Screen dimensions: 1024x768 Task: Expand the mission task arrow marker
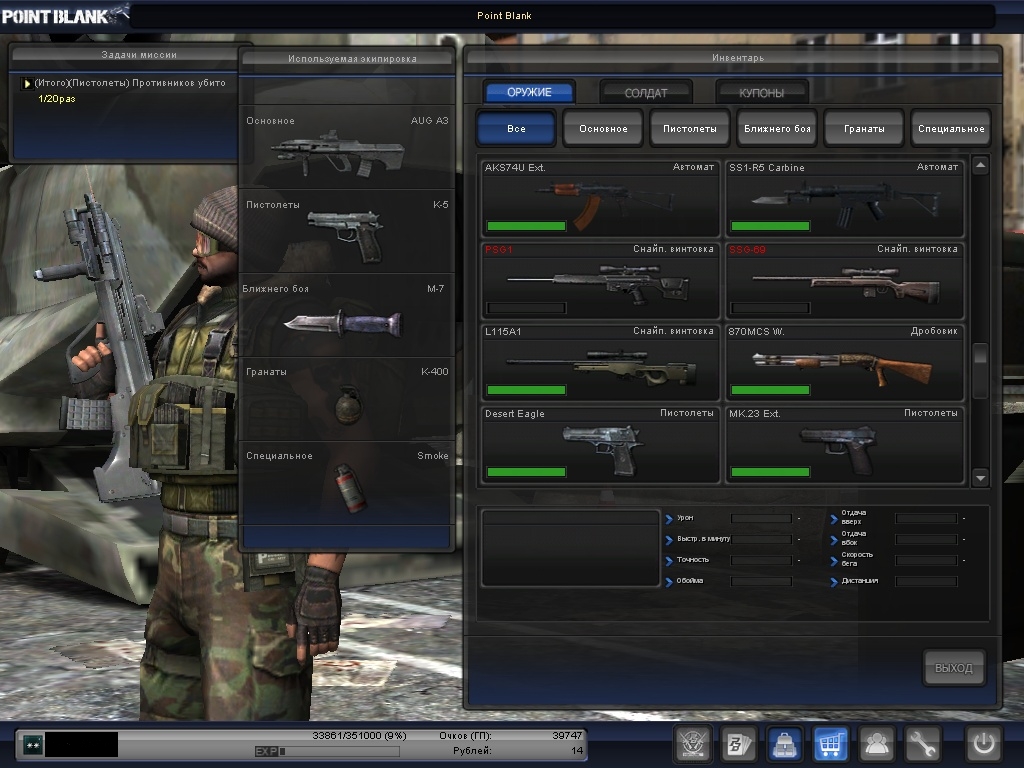point(27,83)
